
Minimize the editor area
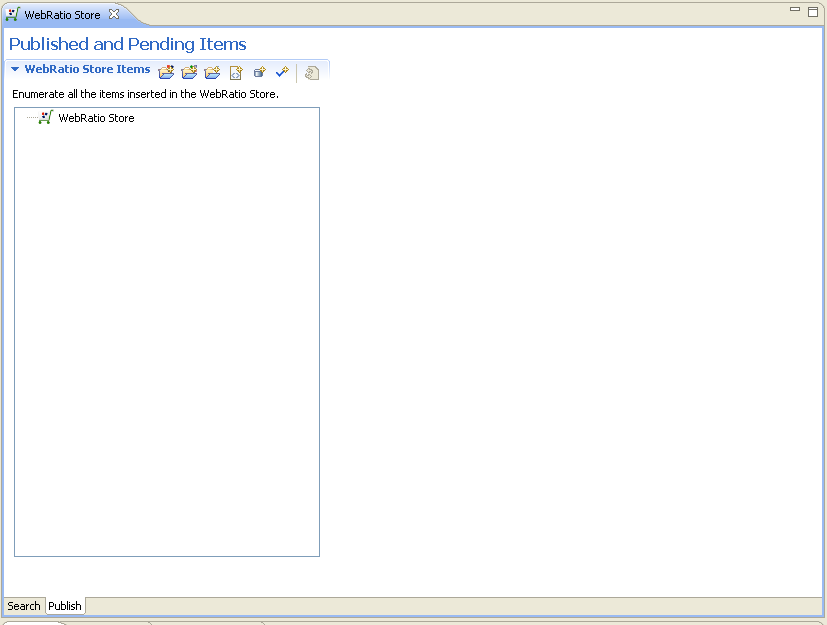[x=795, y=9]
